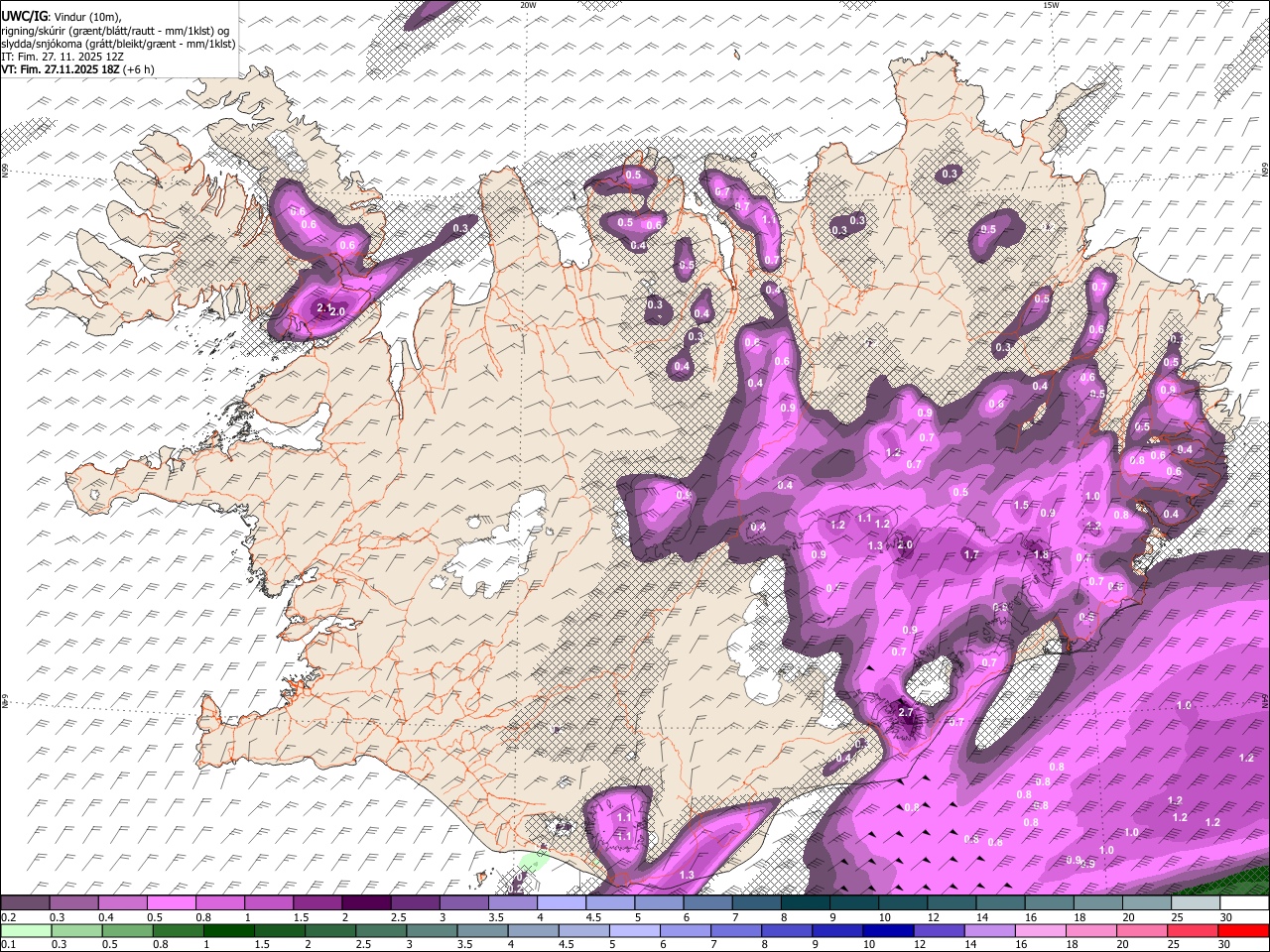The height and width of the screenshot is (952, 1270).
Task: Select the 0.5 bright pink swatch in the upper legend row
Action: point(171,903)
